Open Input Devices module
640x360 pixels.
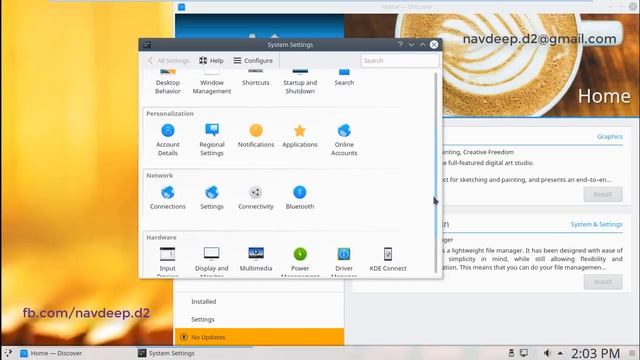[167, 261]
